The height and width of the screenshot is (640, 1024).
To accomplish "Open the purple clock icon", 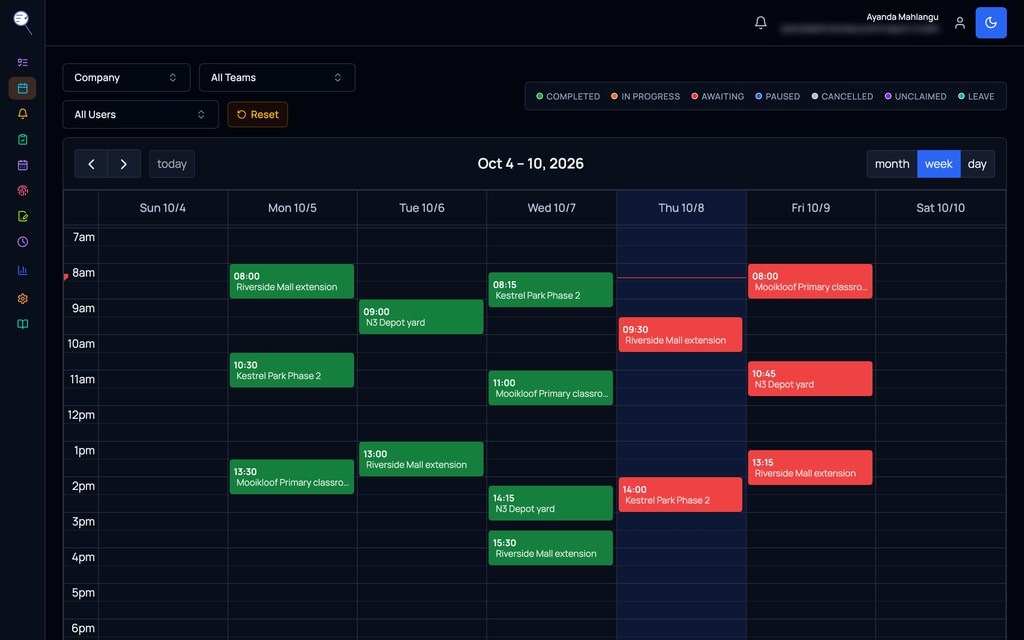I will 23,242.
